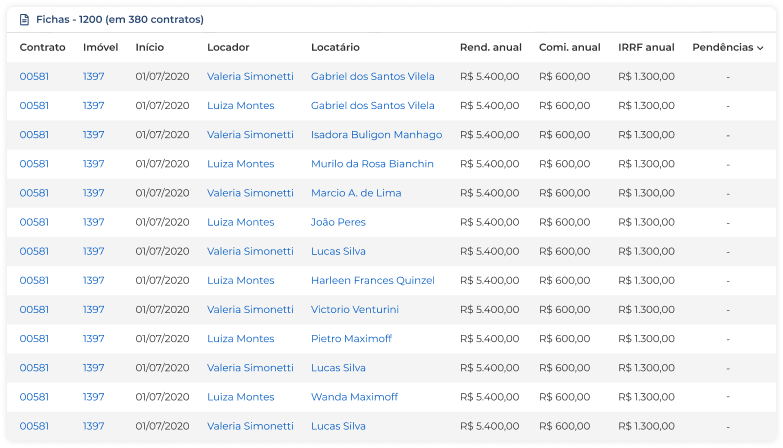Screen dimensions: 783x448
Task: Open Gabriel dos Santos Vilela in Valeria Simonetti's row
Action: 373,76
